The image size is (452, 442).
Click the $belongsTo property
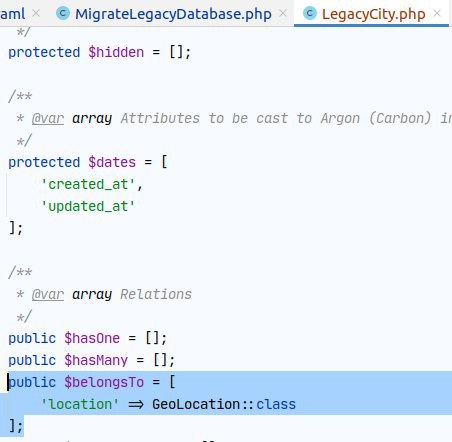[x=104, y=382]
